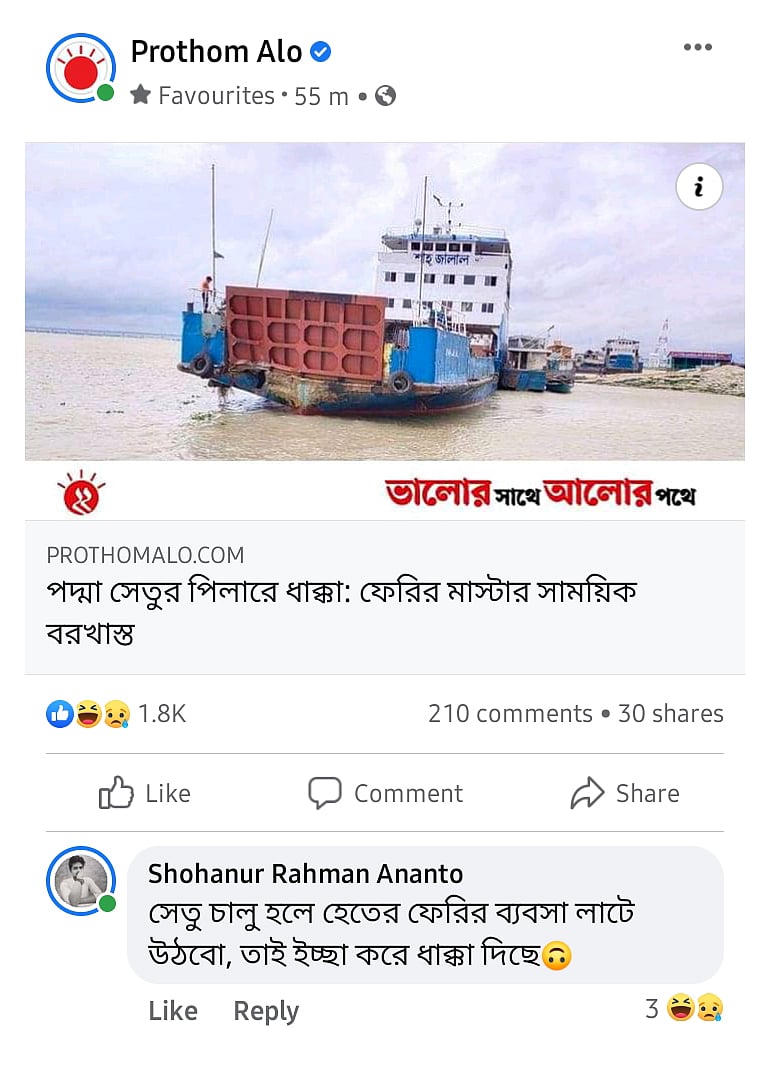The image size is (768, 1065).
Task: Open the ferry photo article thumbnail
Action: click(x=385, y=300)
